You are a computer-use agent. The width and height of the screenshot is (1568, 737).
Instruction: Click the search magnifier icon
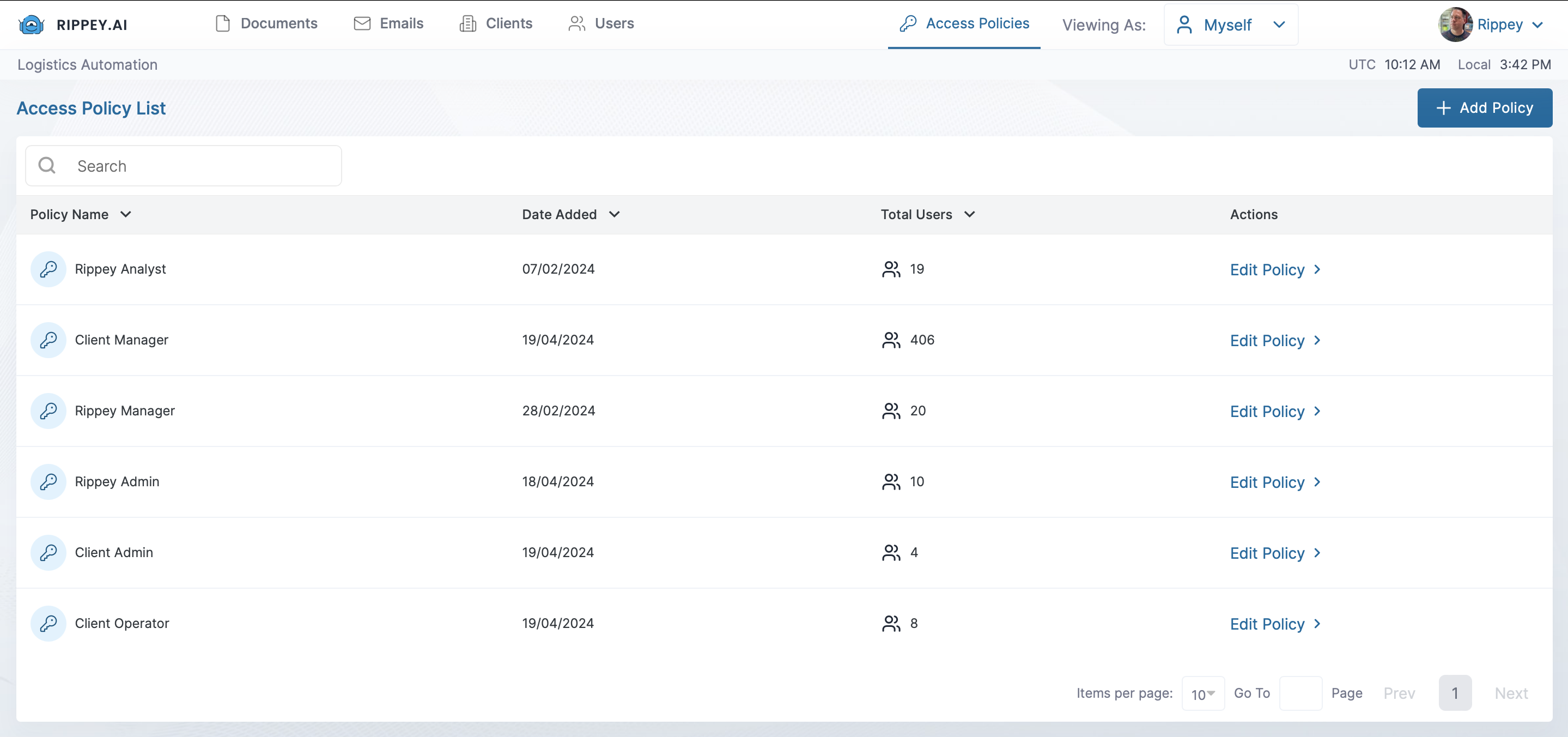pos(47,166)
